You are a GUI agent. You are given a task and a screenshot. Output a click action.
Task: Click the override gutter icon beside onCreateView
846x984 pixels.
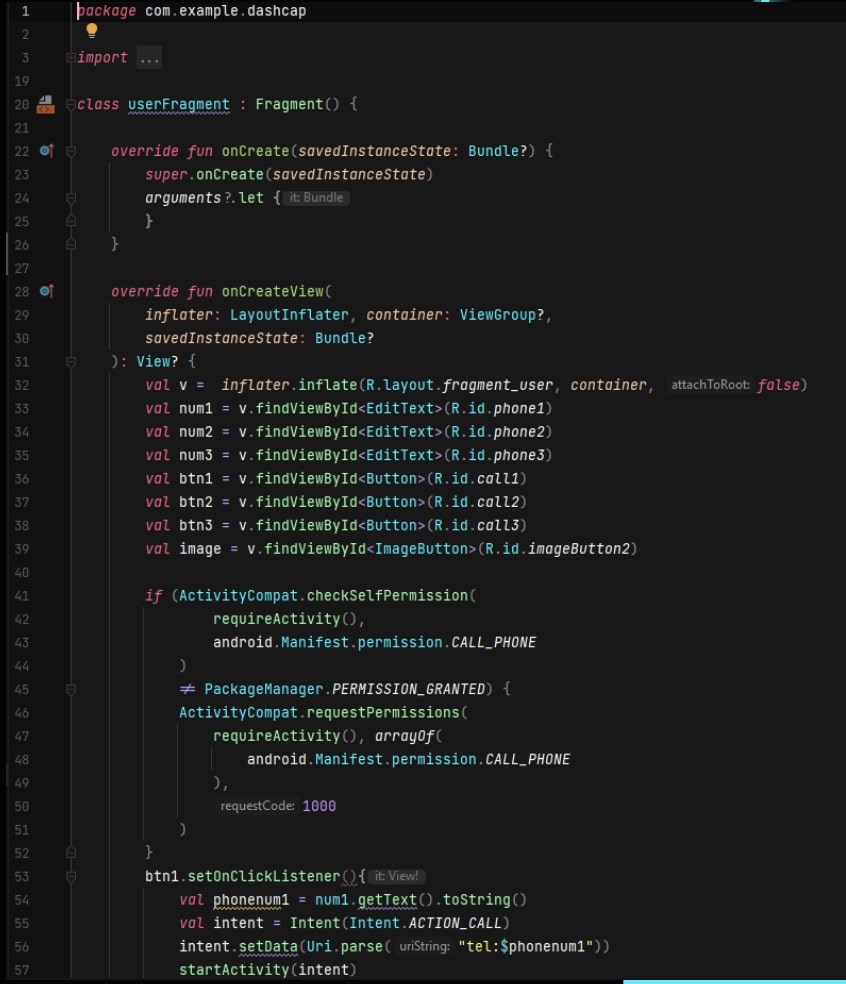46,291
